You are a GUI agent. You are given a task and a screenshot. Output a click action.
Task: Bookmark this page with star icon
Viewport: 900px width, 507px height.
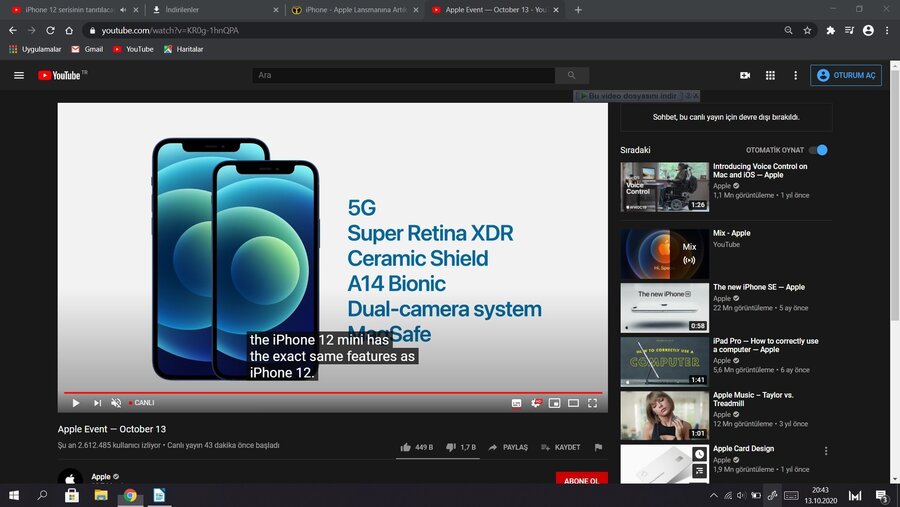[808, 30]
